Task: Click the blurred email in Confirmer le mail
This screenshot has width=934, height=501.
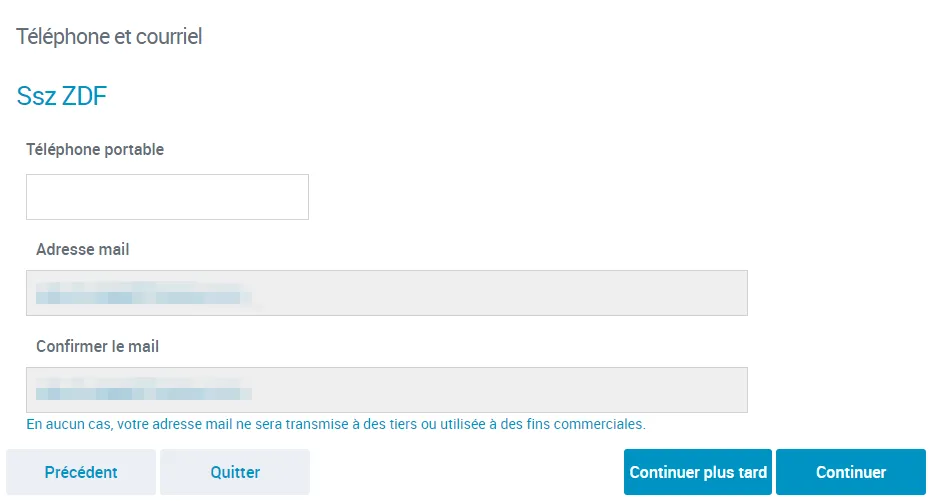Action: click(144, 390)
